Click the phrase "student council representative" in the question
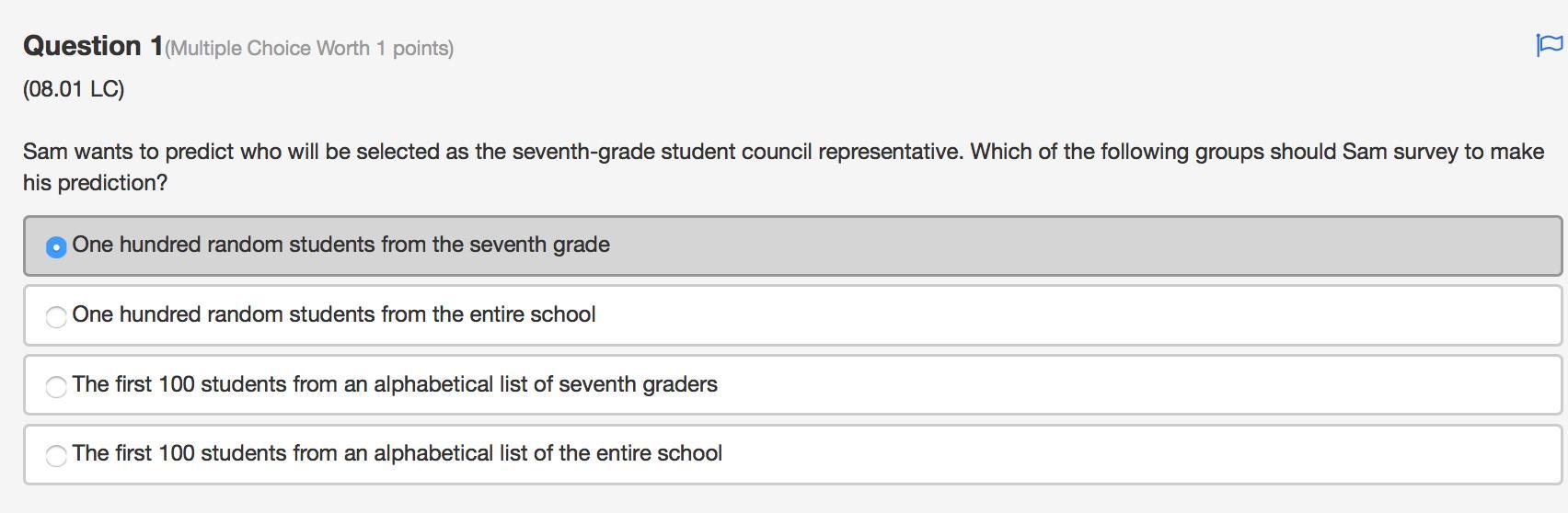This screenshot has width=1568, height=513. coord(812,152)
